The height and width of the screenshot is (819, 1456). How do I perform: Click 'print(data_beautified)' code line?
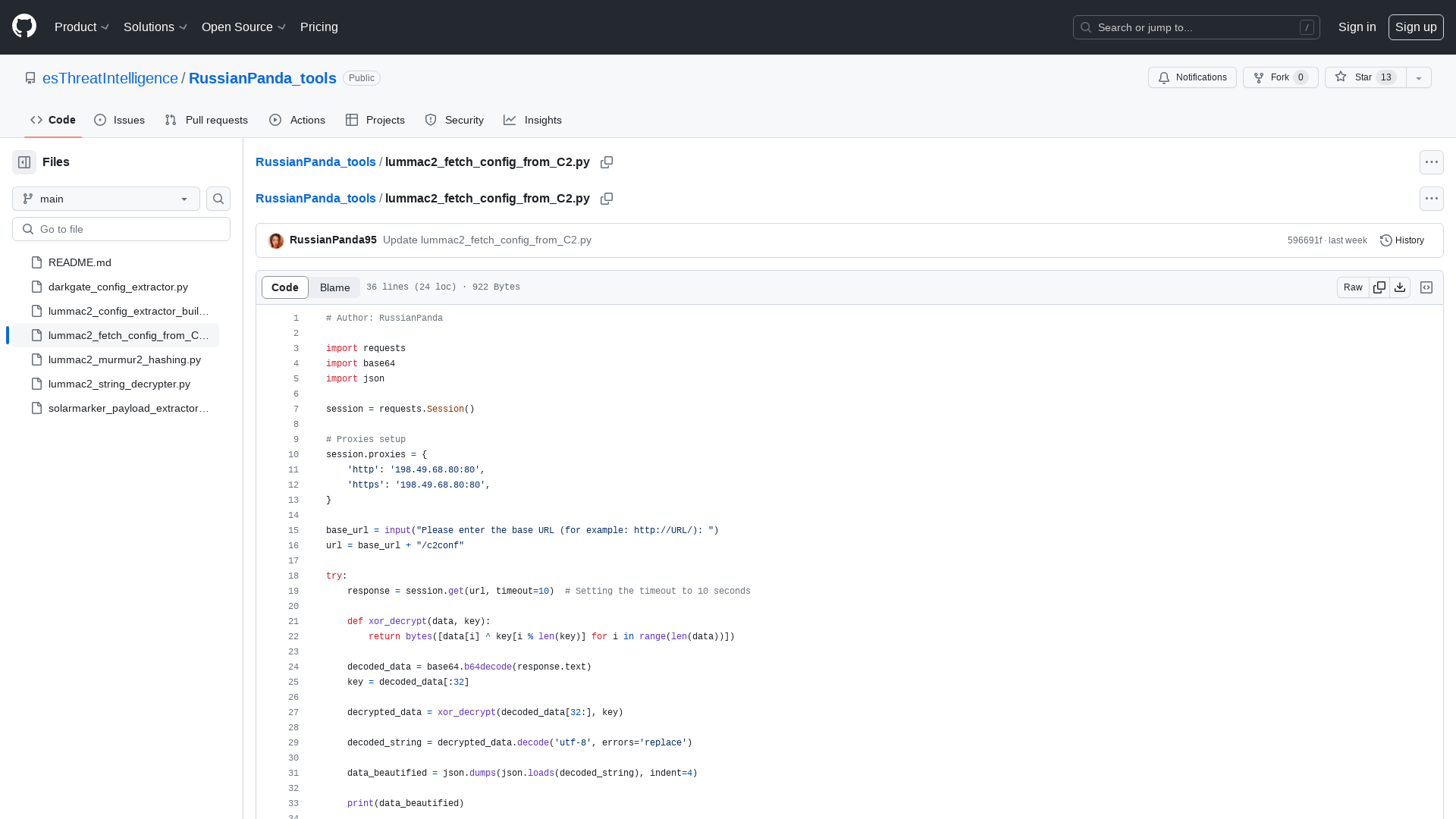(x=406, y=804)
